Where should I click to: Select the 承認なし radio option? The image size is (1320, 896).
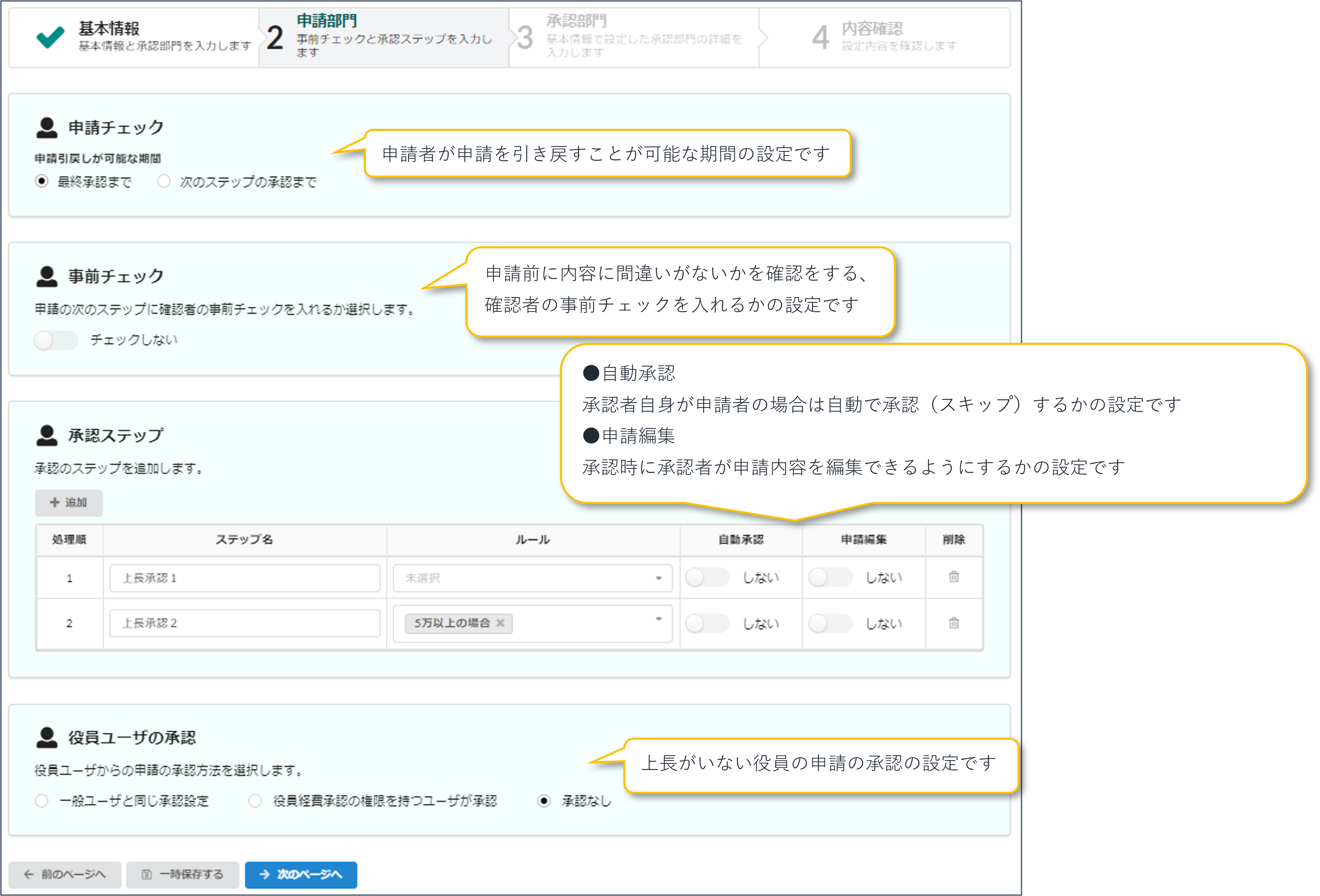click(544, 801)
